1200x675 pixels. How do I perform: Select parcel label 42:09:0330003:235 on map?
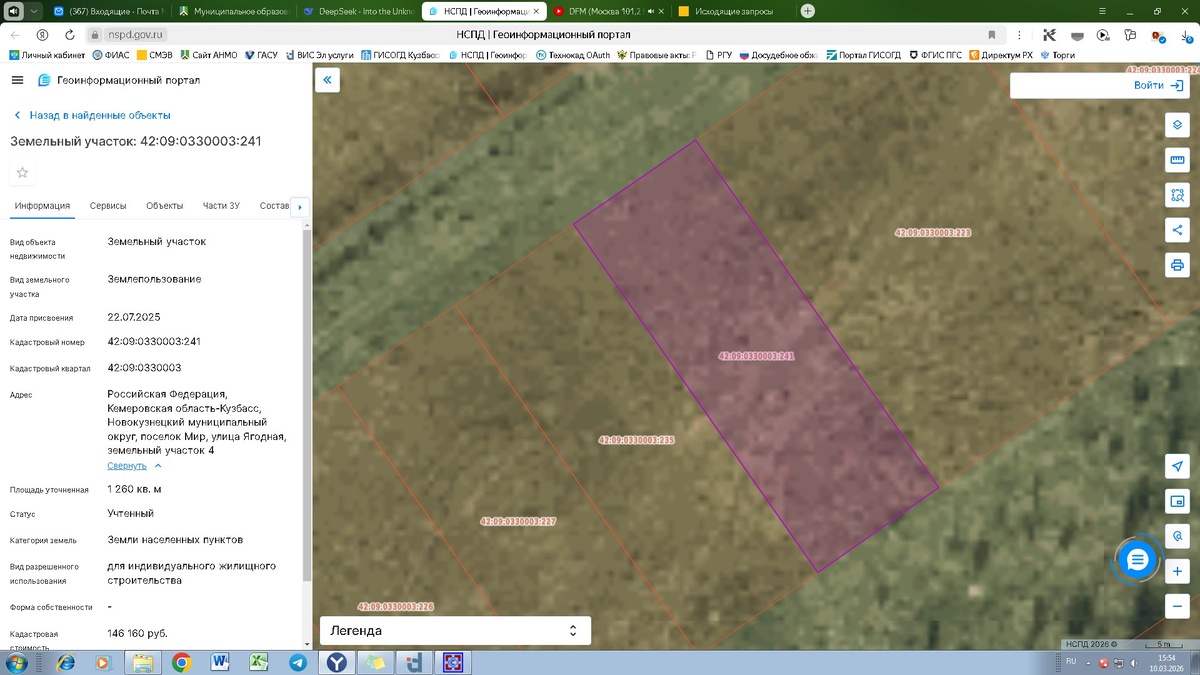pyautogui.click(x=637, y=440)
